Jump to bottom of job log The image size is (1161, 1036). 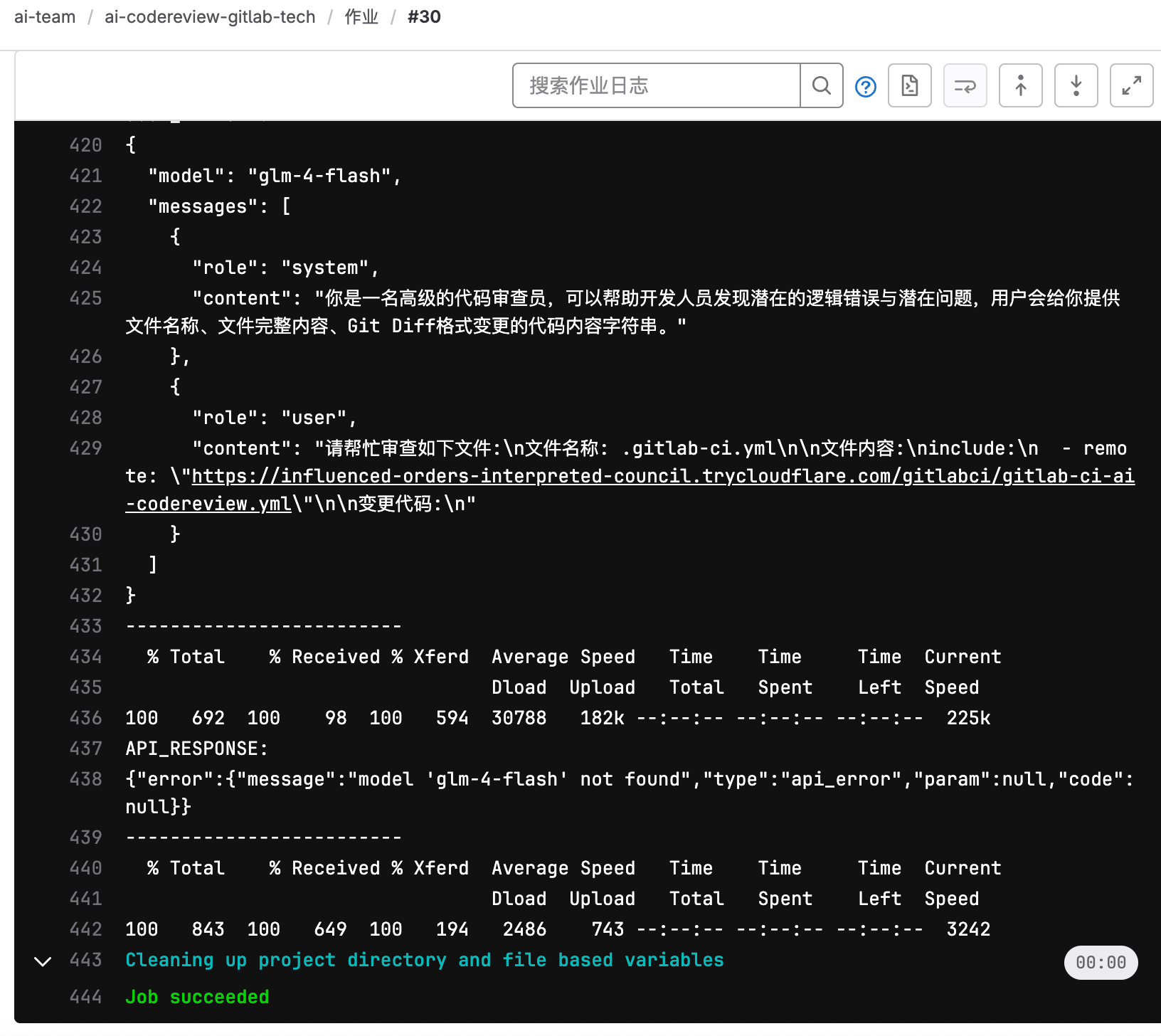pyautogui.click(x=1076, y=85)
